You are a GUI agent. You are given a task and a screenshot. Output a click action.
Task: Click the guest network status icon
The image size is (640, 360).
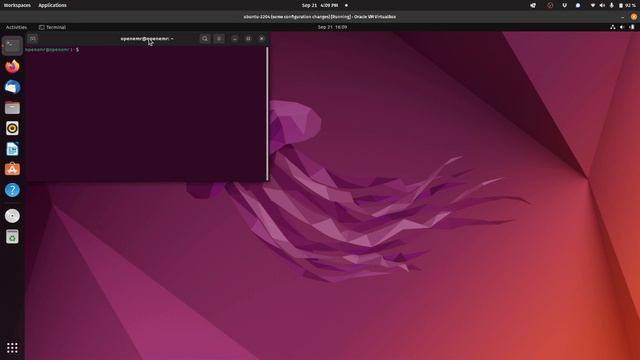[x=613, y=27]
